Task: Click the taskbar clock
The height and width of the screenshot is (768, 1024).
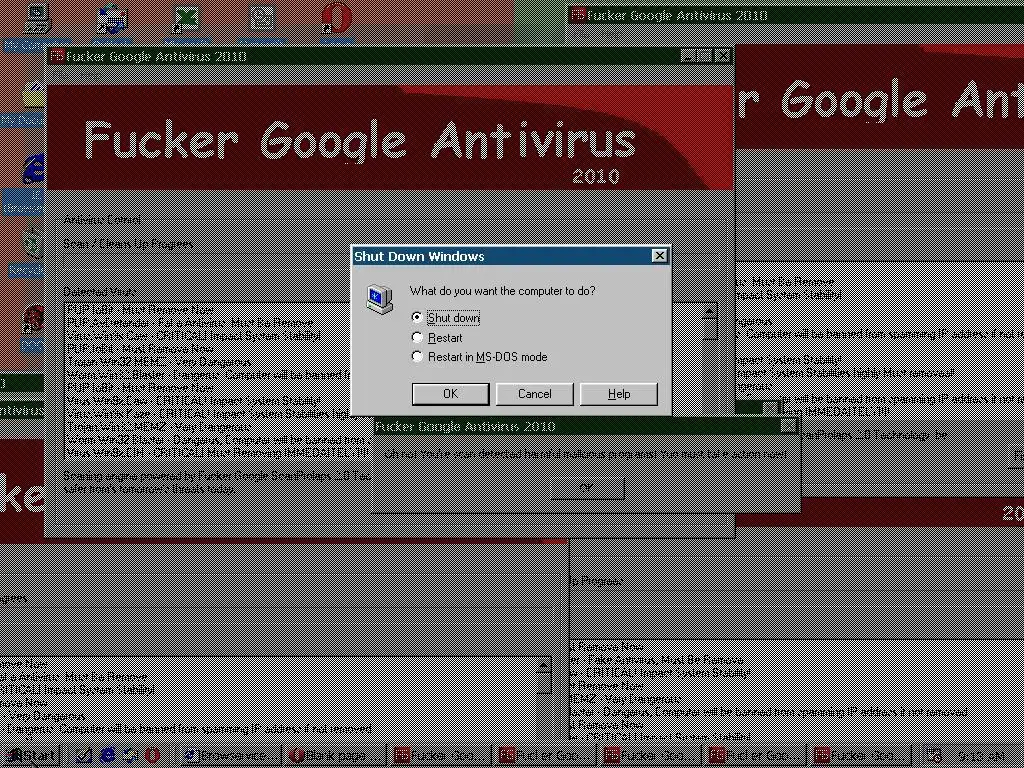Action: (982, 756)
